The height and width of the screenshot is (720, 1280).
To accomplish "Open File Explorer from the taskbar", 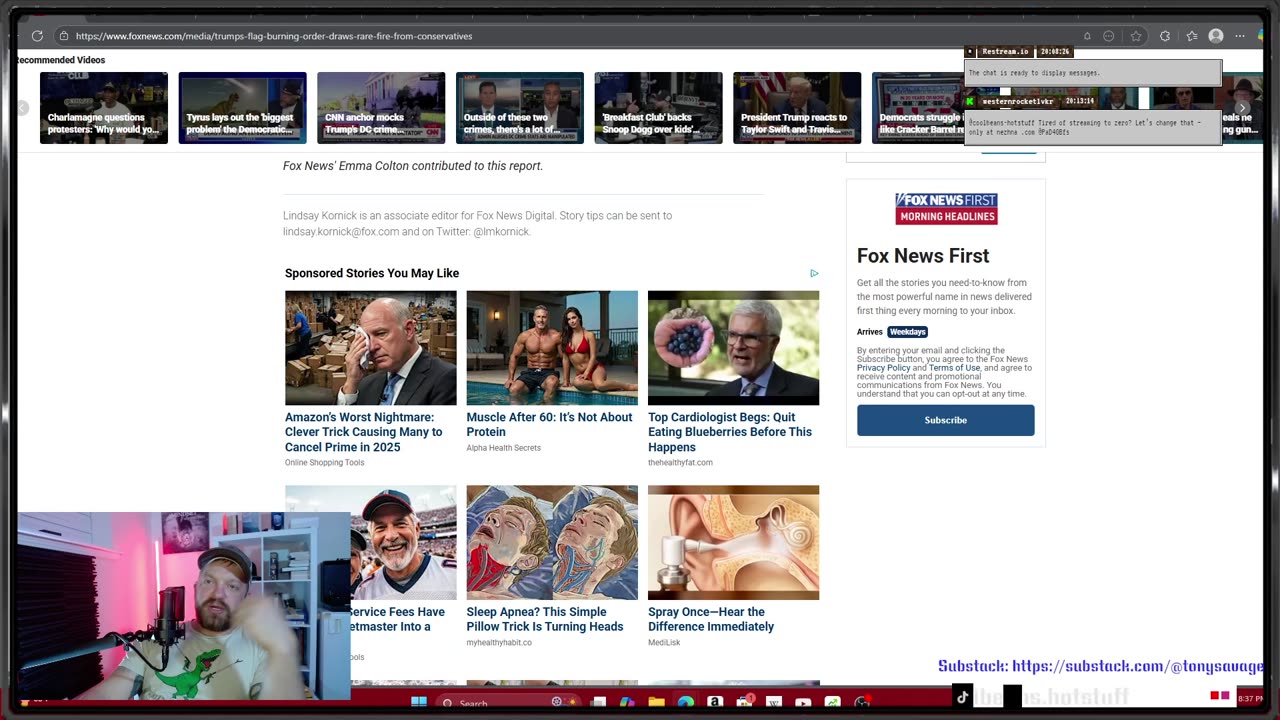I will click(656, 702).
